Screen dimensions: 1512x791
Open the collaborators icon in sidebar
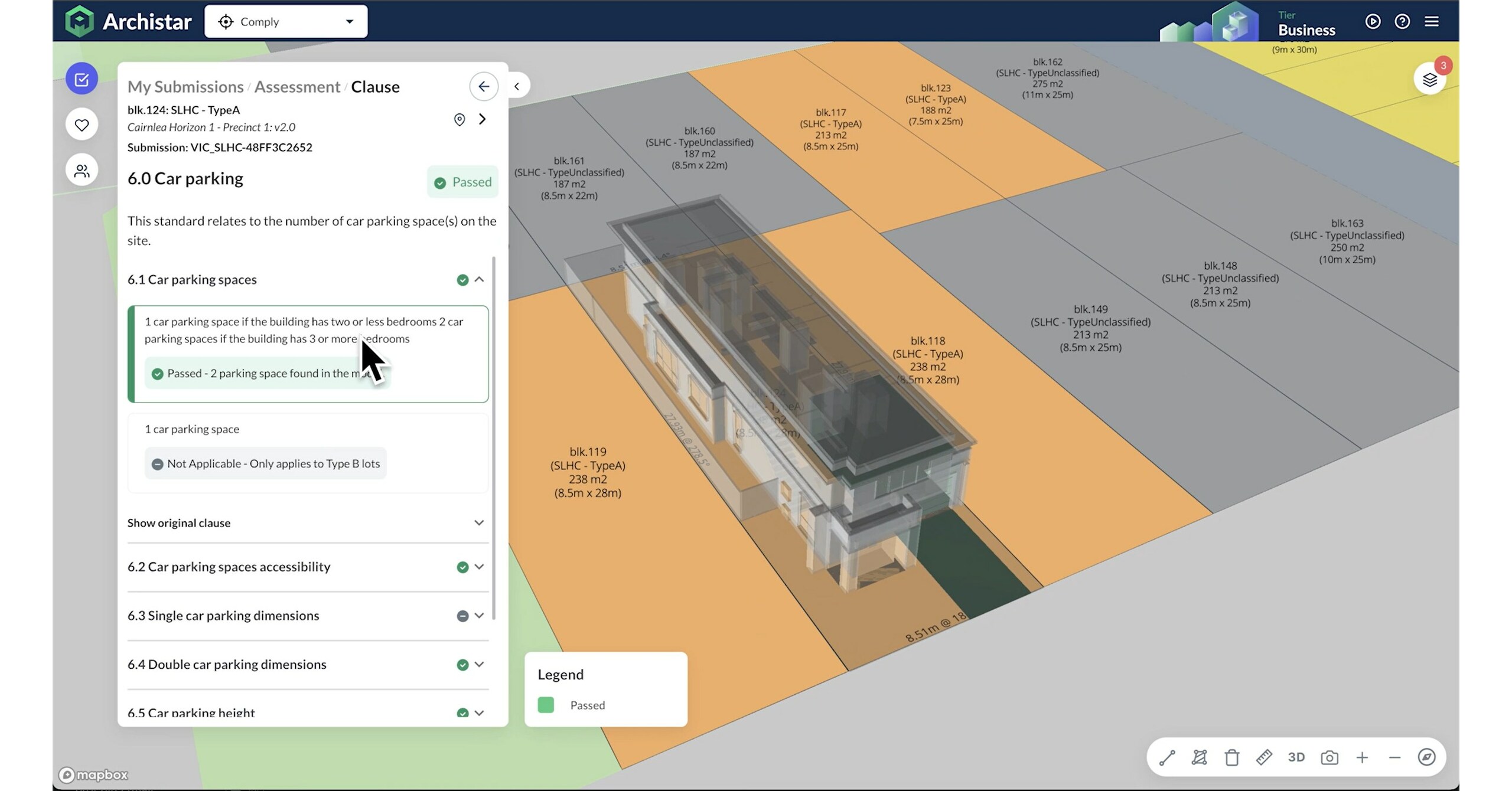point(82,170)
